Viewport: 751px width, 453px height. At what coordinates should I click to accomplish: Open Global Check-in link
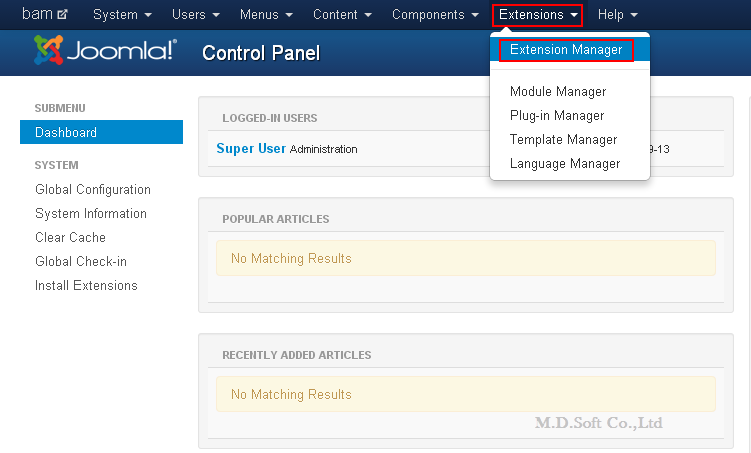click(x=81, y=261)
